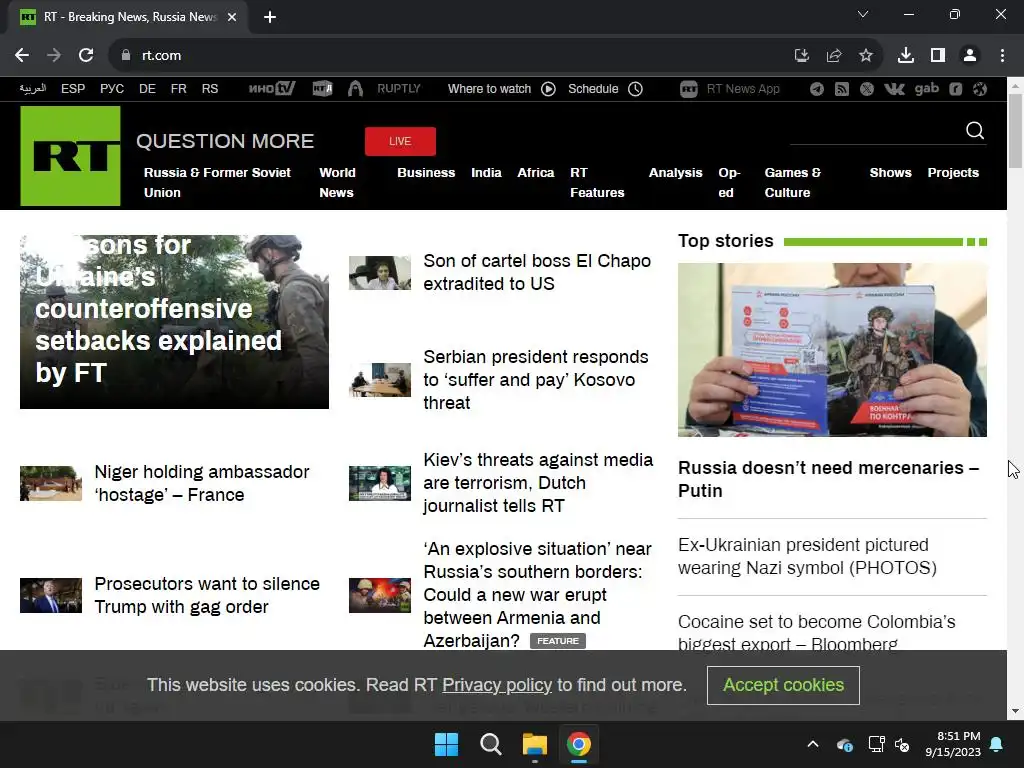Open the RT Features section
Viewport: 1024px width, 768px height.
click(597, 182)
